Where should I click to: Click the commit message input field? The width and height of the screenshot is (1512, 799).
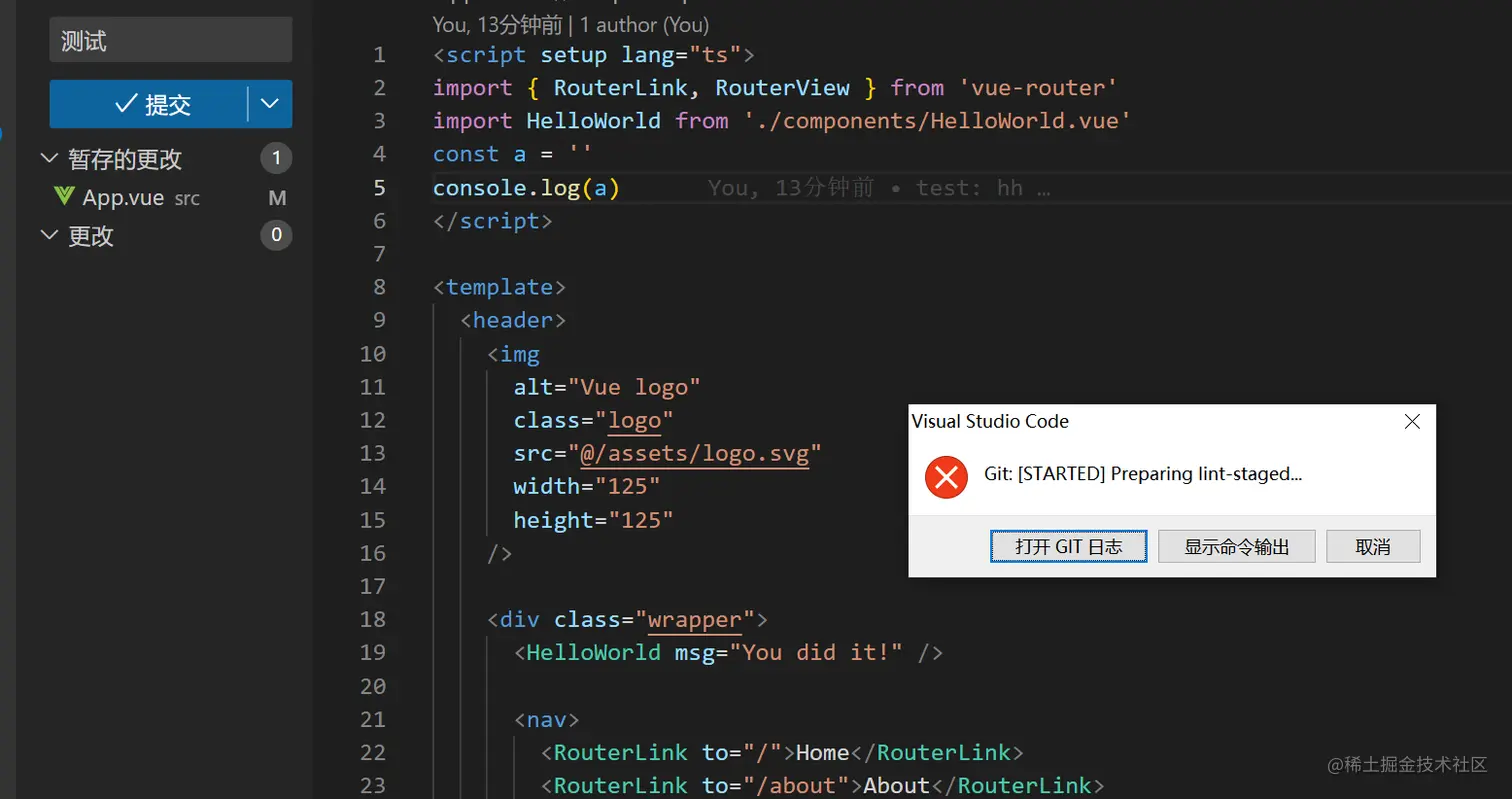171,40
